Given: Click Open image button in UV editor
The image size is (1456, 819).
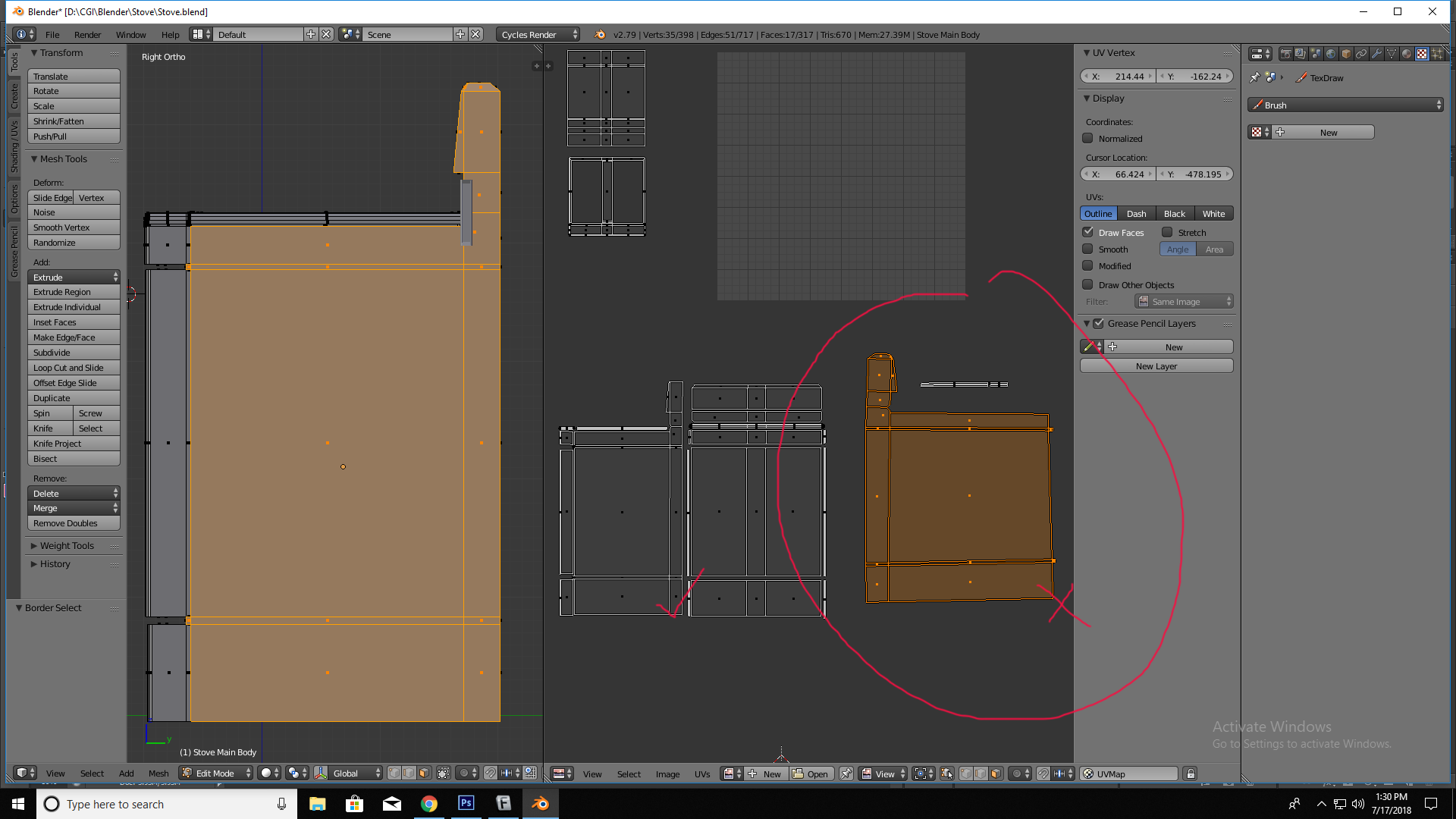Looking at the screenshot, I should tap(811, 774).
